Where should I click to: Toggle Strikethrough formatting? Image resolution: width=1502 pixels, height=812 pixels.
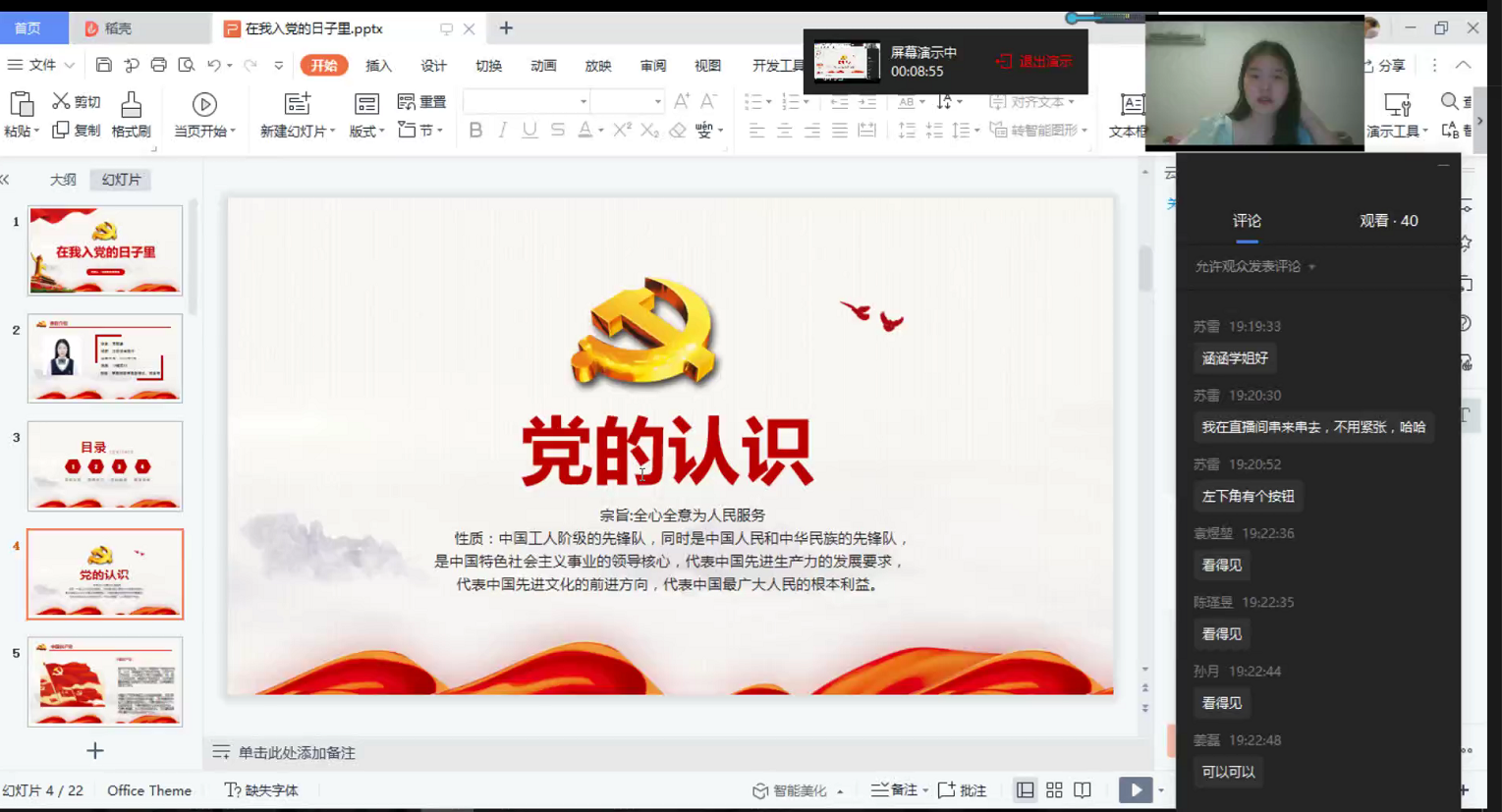click(557, 130)
